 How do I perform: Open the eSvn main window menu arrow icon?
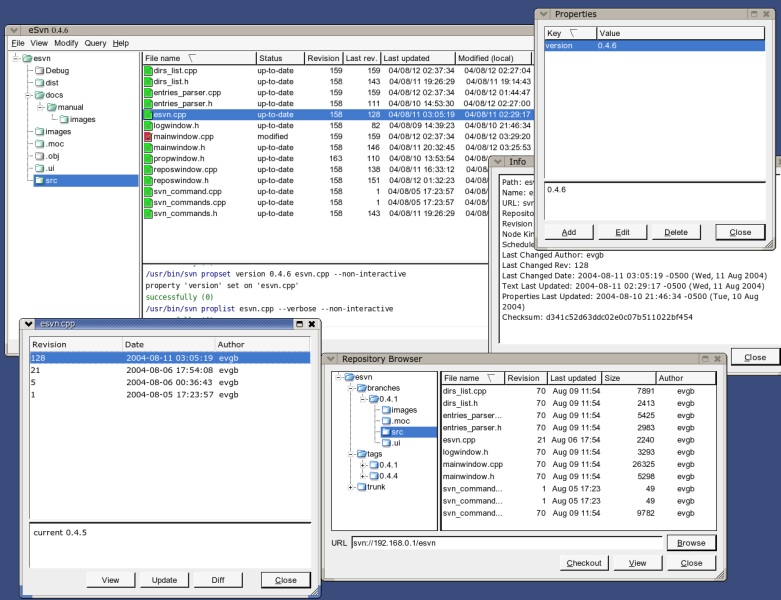coord(14,30)
